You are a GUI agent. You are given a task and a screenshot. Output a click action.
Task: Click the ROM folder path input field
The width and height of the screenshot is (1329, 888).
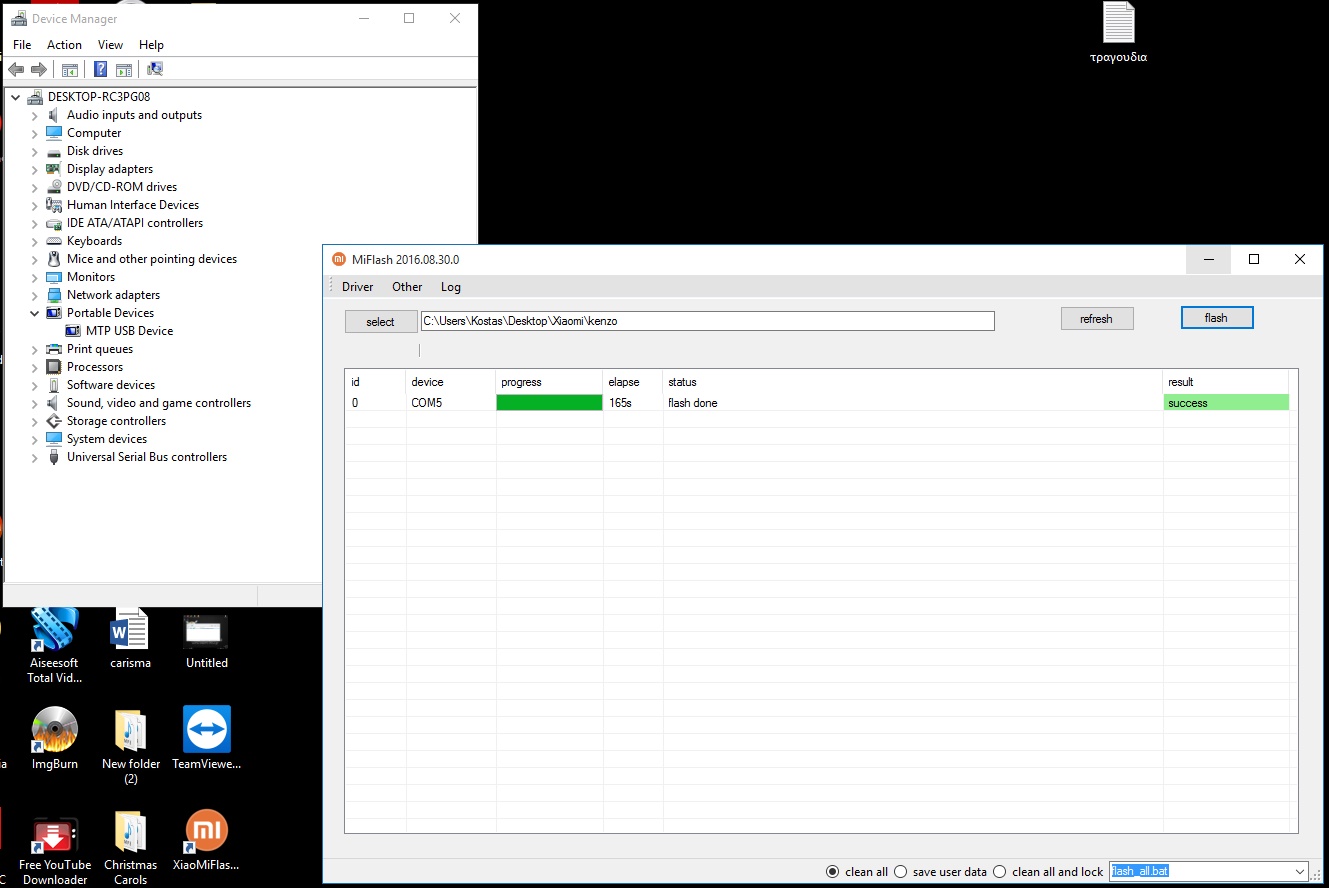point(708,321)
